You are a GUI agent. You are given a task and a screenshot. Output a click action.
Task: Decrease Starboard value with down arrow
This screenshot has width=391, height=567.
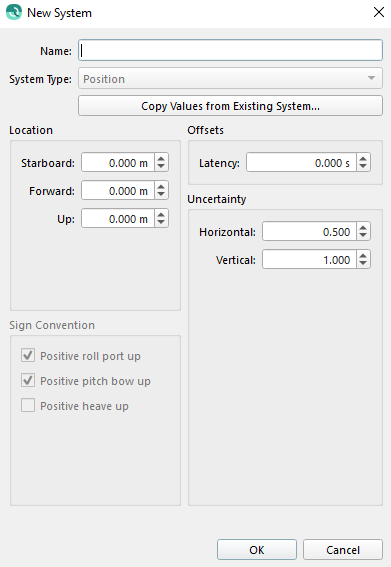click(x=161, y=167)
